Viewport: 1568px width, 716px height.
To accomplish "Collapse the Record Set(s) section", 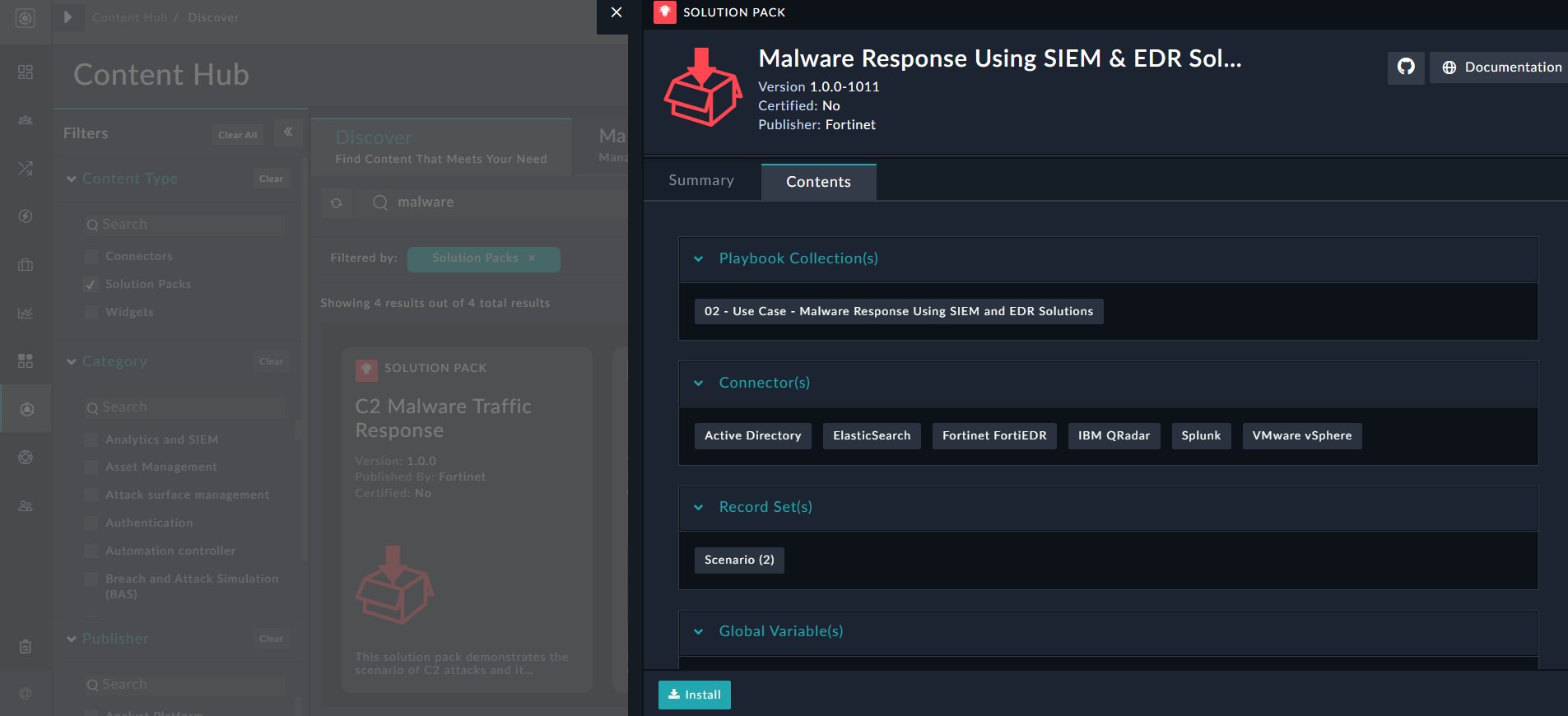I will click(x=699, y=507).
